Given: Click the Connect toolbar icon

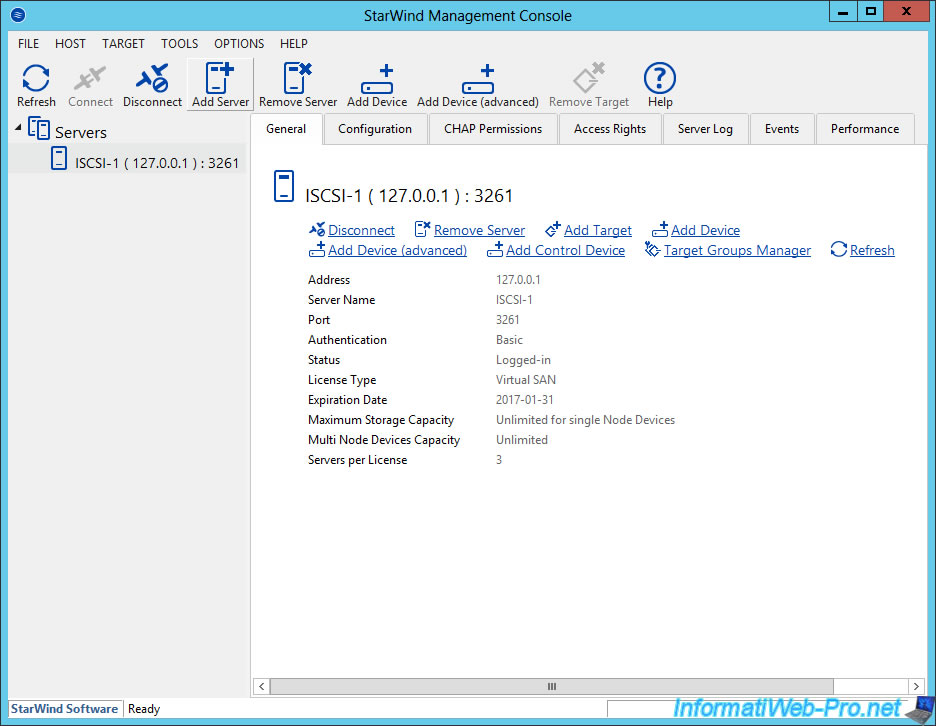Looking at the screenshot, I should pyautogui.click(x=90, y=78).
